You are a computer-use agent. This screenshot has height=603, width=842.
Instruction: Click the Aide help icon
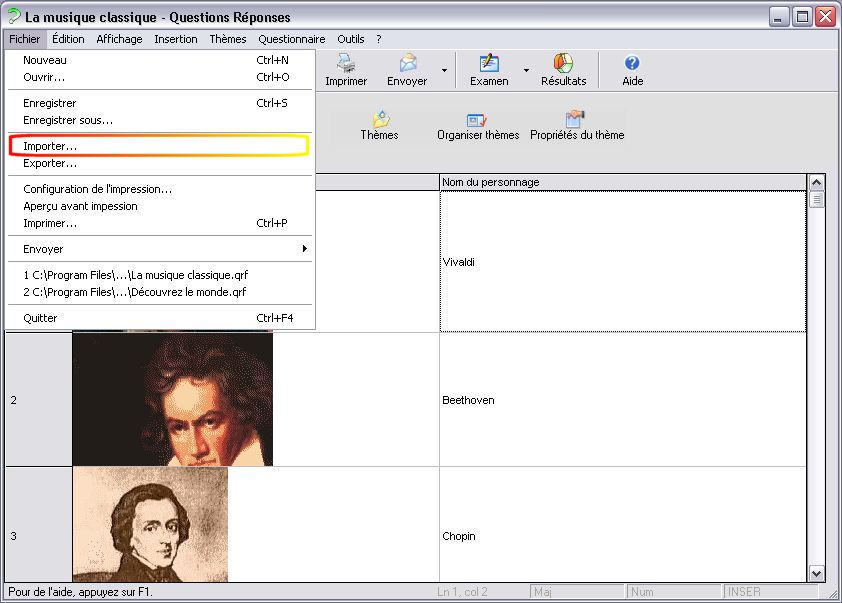[632, 63]
